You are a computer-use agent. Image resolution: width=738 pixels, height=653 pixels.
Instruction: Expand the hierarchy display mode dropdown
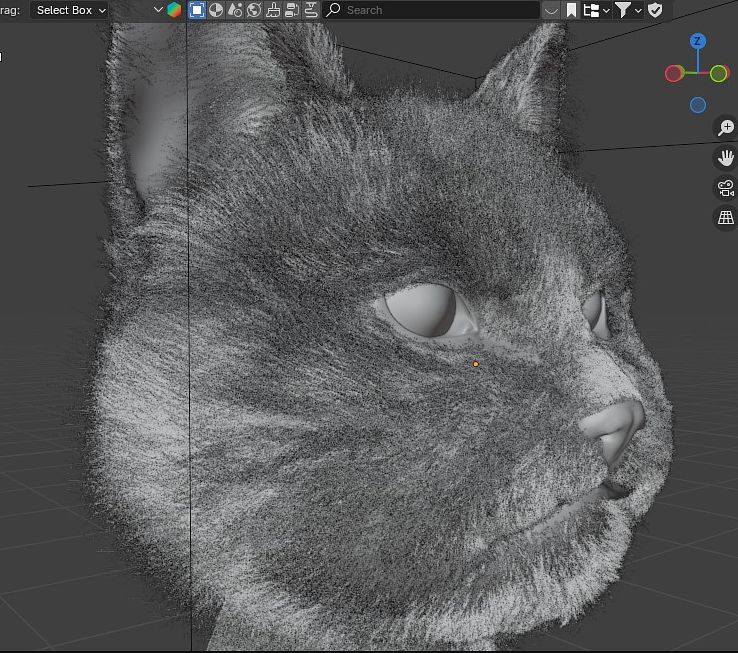(596, 10)
